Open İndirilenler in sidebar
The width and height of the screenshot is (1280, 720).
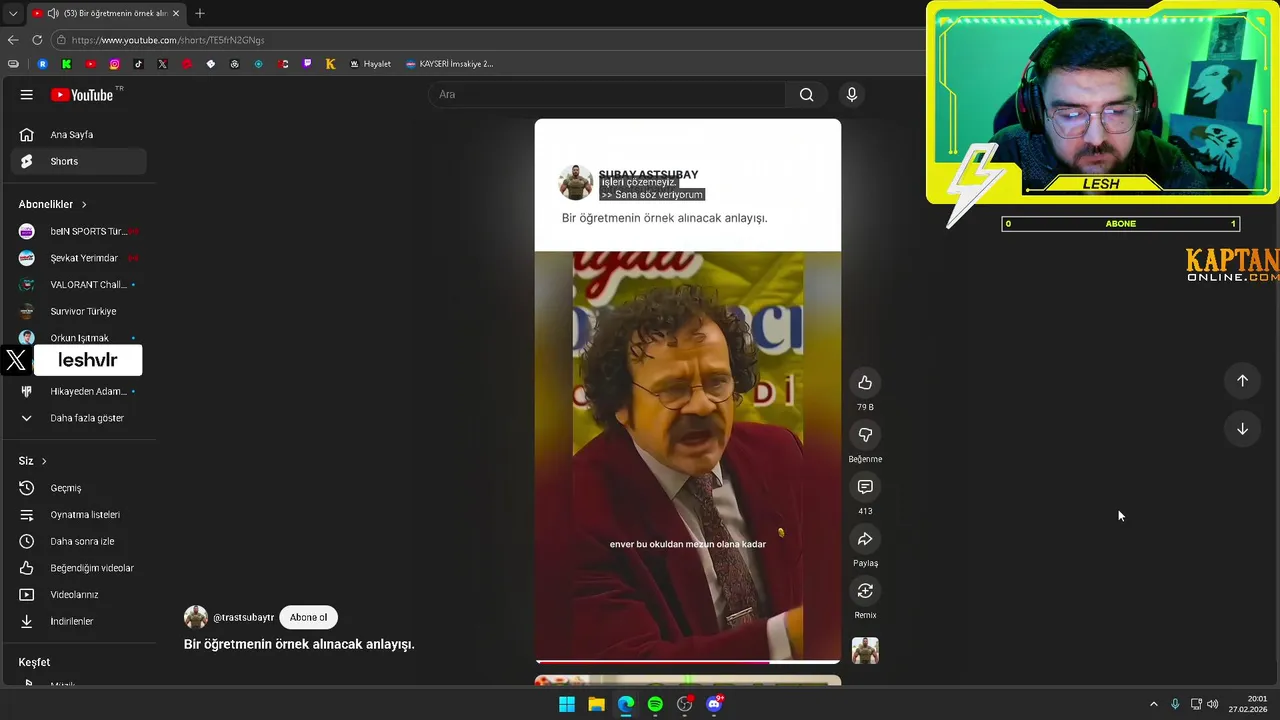pyautogui.click(x=78, y=621)
